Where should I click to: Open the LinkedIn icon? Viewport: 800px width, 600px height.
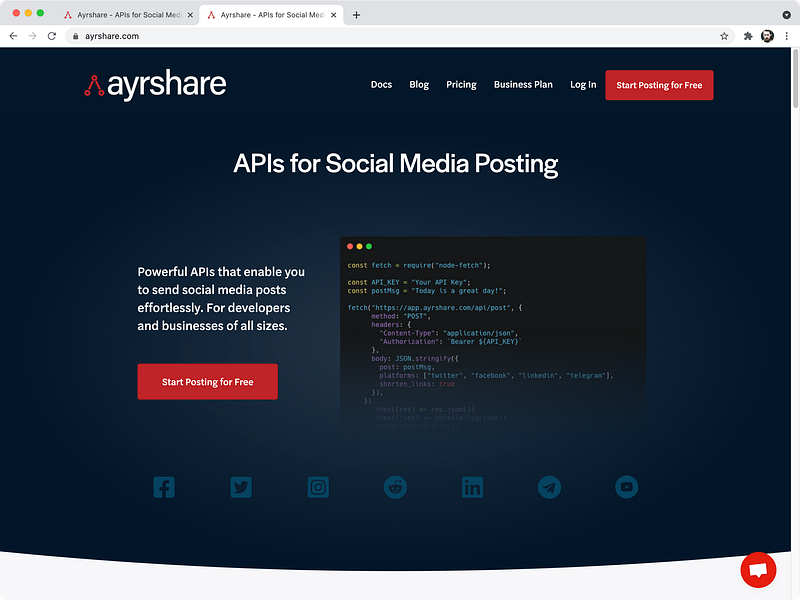click(472, 487)
